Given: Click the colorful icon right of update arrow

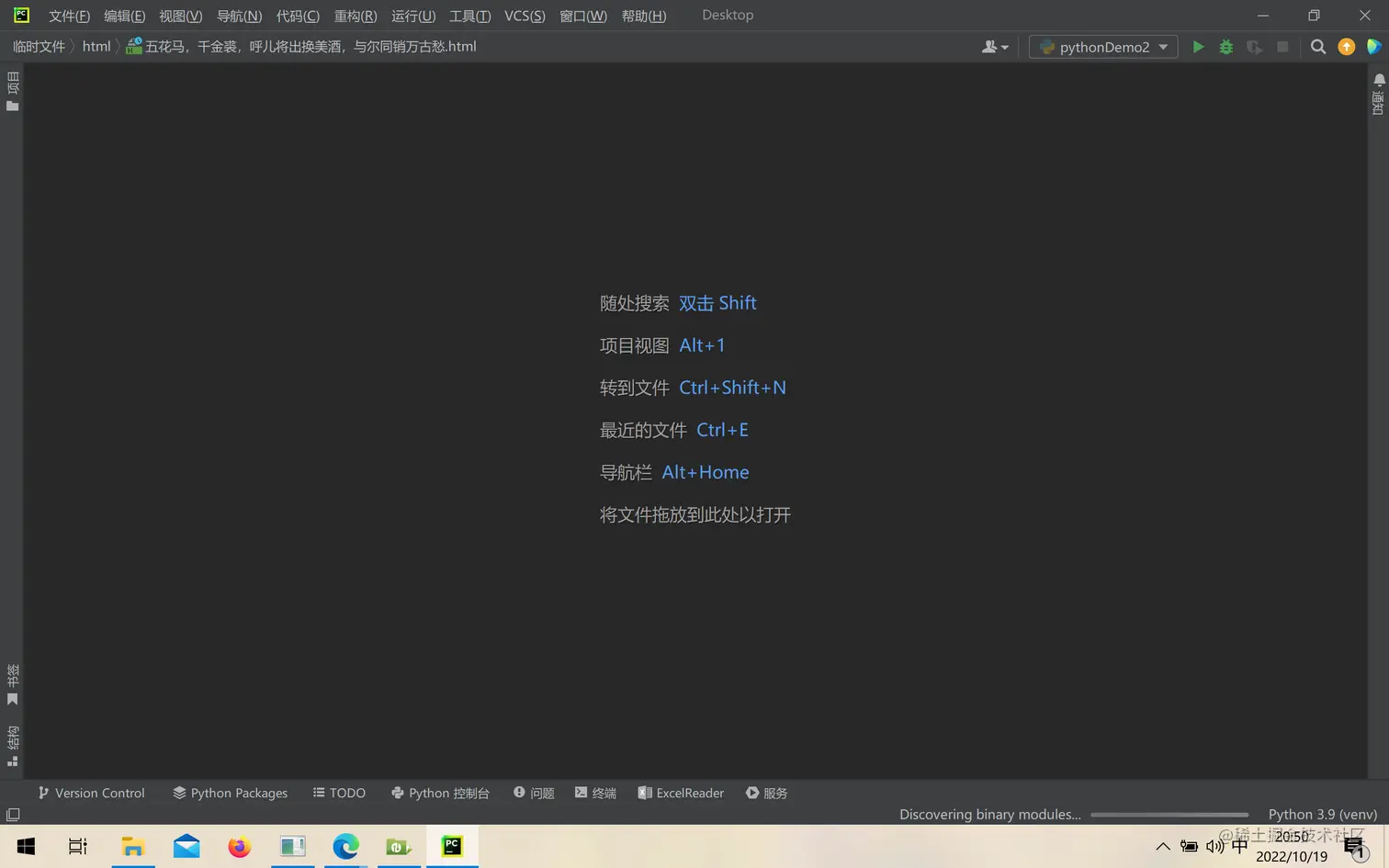Looking at the screenshot, I should tap(1374, 47).
